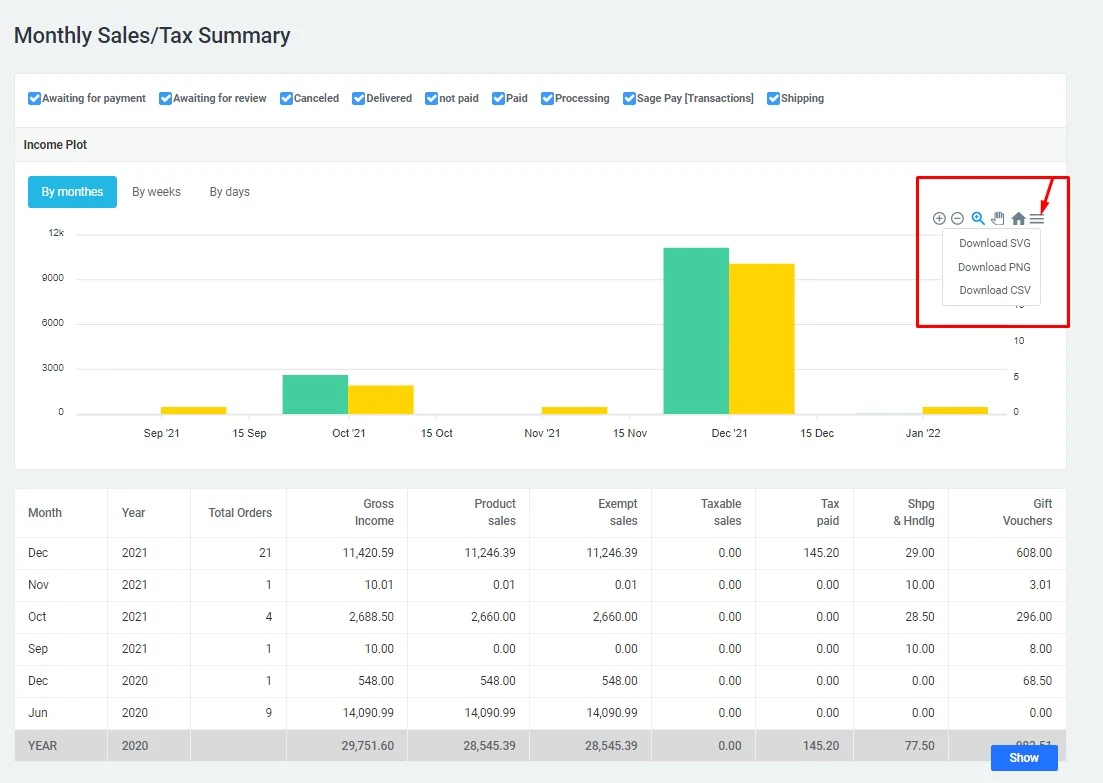Zoom out on the income chart
This screenshot has height=783, width=1103.
(x=958, y=218)
